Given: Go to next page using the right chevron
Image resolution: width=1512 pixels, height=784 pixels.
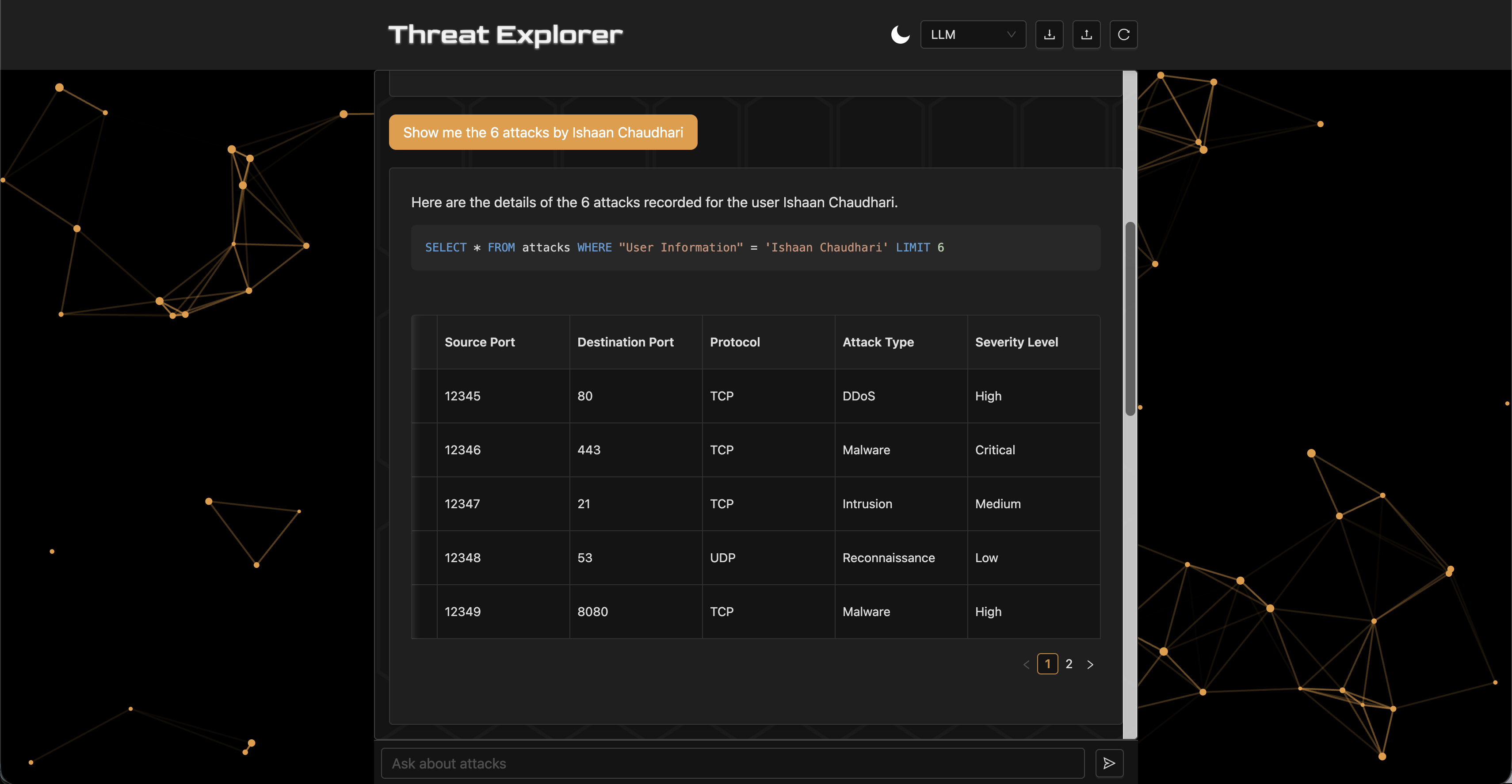Looking at the screenshot, I should (1091, 664).
